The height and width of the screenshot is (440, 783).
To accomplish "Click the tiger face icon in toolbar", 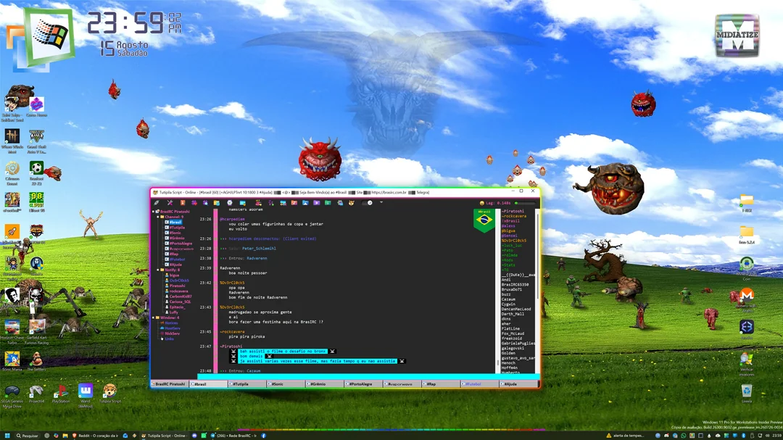I will point(351,203).
